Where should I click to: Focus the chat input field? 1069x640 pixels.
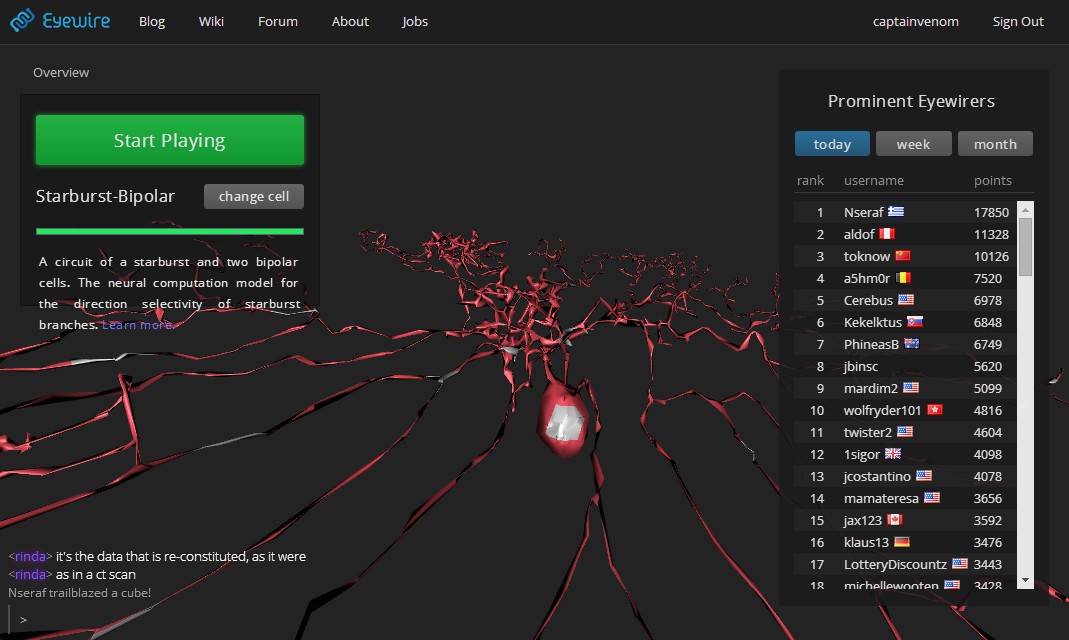click(x=160, y=620)
